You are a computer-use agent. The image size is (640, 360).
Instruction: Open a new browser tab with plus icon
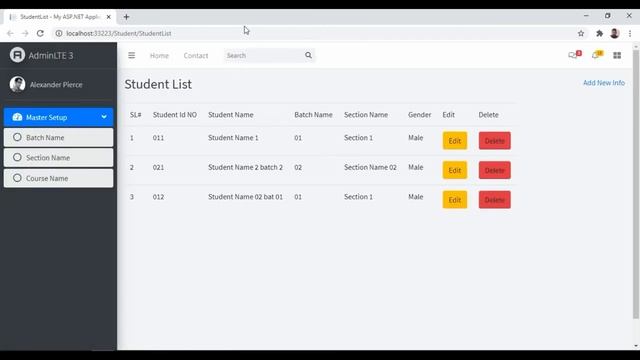point(127,17)
